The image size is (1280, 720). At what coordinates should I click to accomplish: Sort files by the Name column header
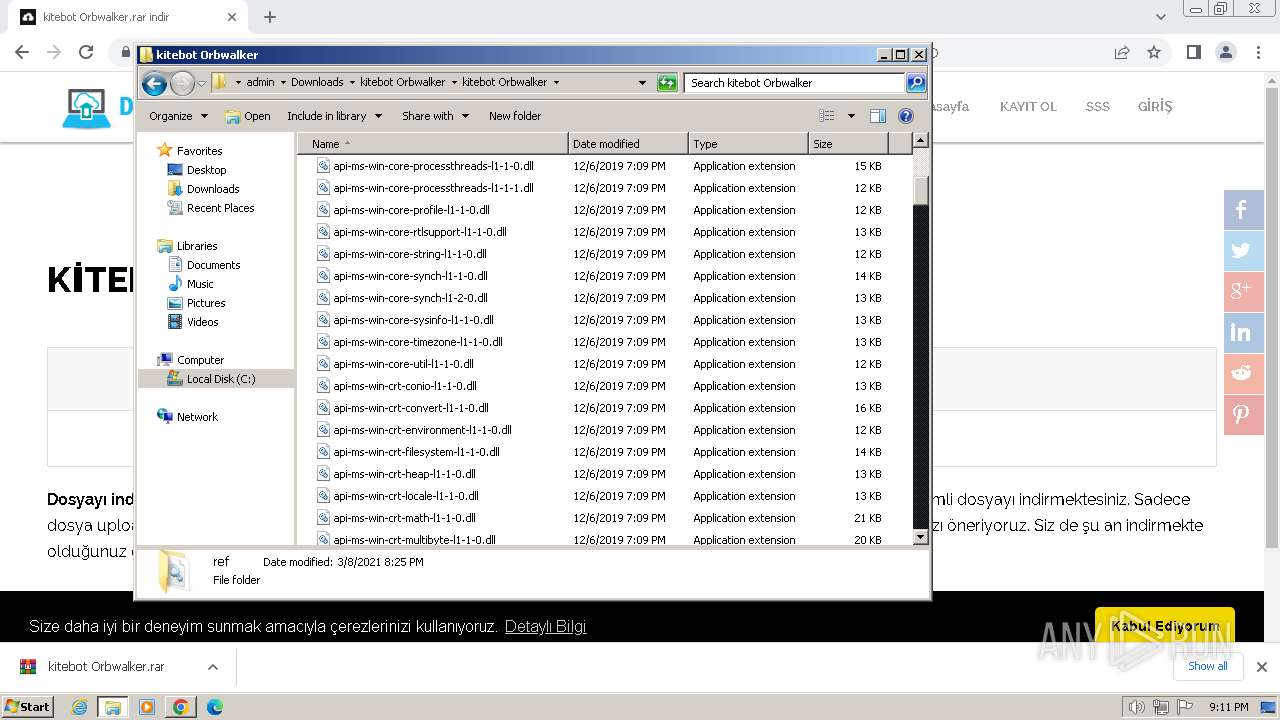tap(433, 144)
